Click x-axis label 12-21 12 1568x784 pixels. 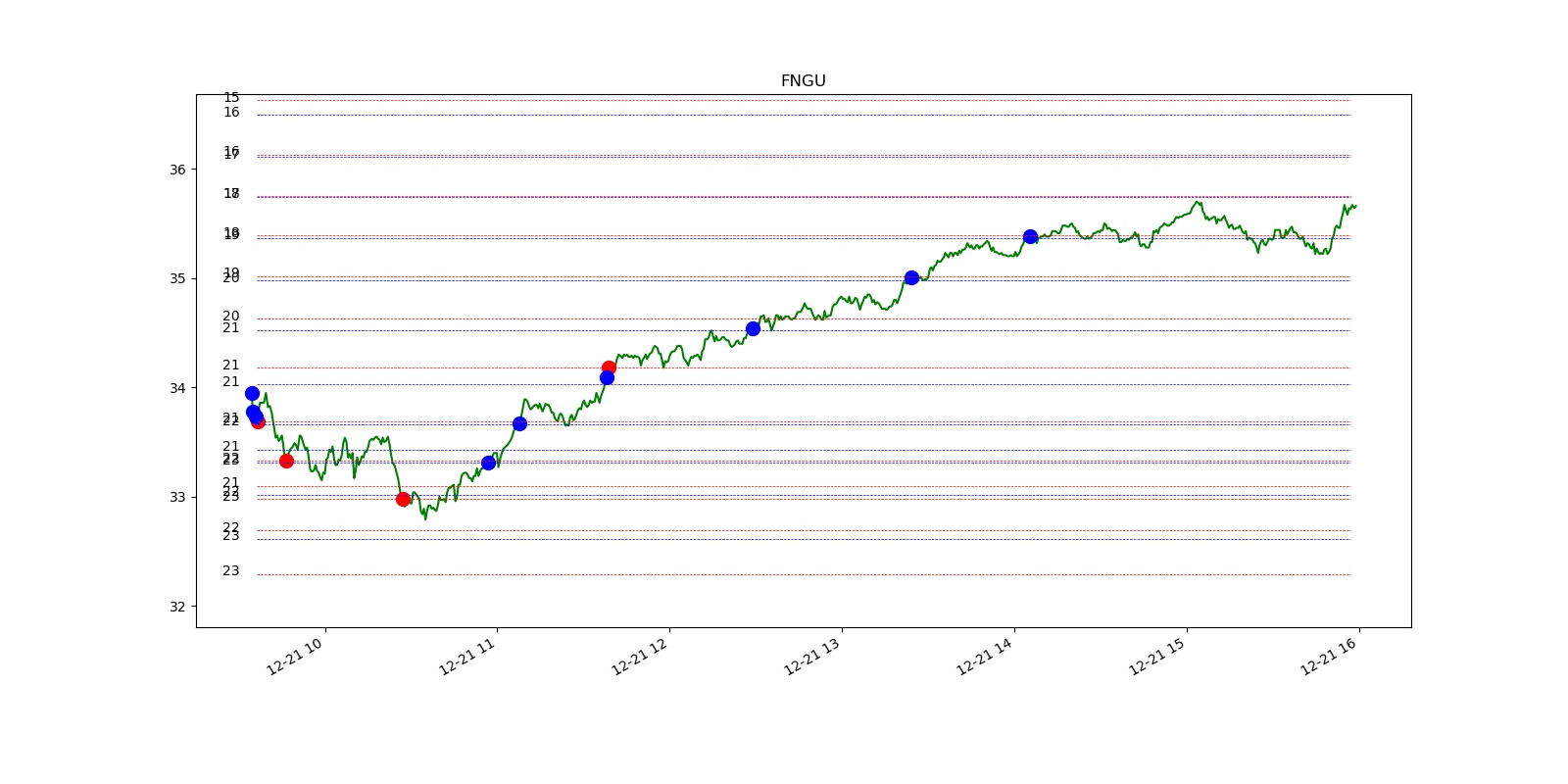(640, 657)
